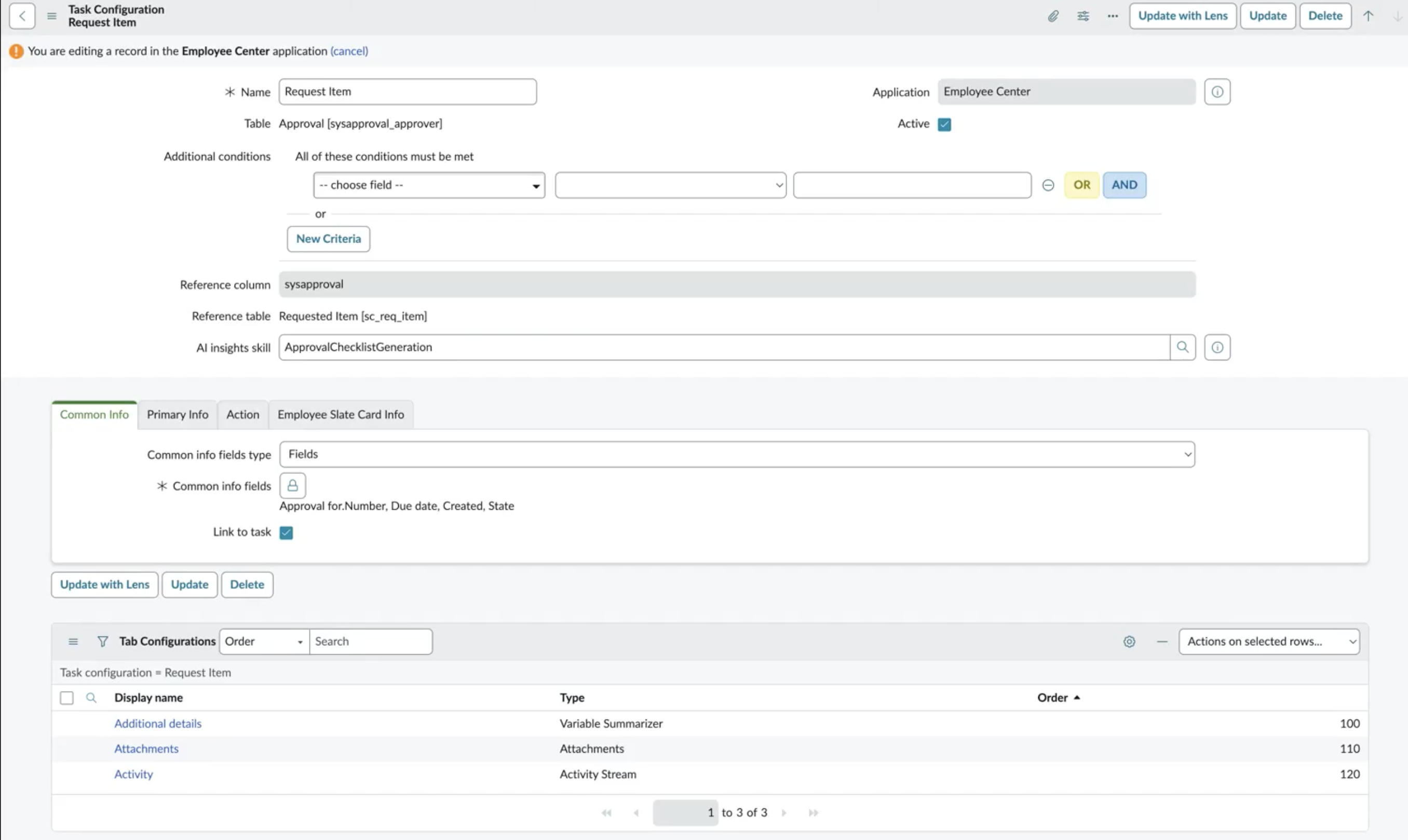Open Attachments tab configuration link
The image size is (1408, 840).
click(146, 748)
